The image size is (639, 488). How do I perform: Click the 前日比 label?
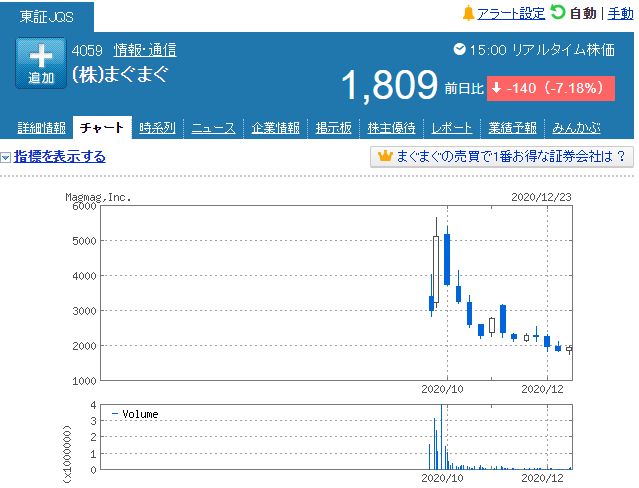[464, 88]
